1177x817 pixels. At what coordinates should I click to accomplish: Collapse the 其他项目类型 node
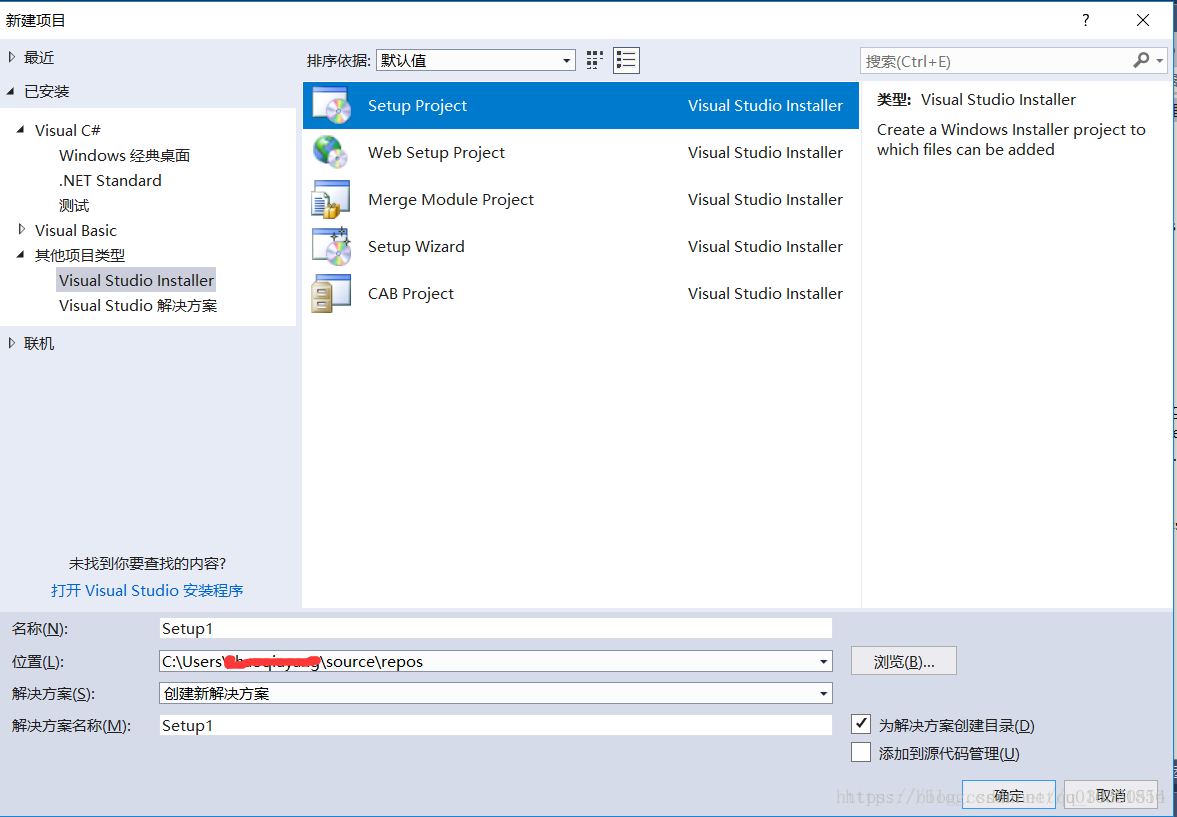coord(22,255)
